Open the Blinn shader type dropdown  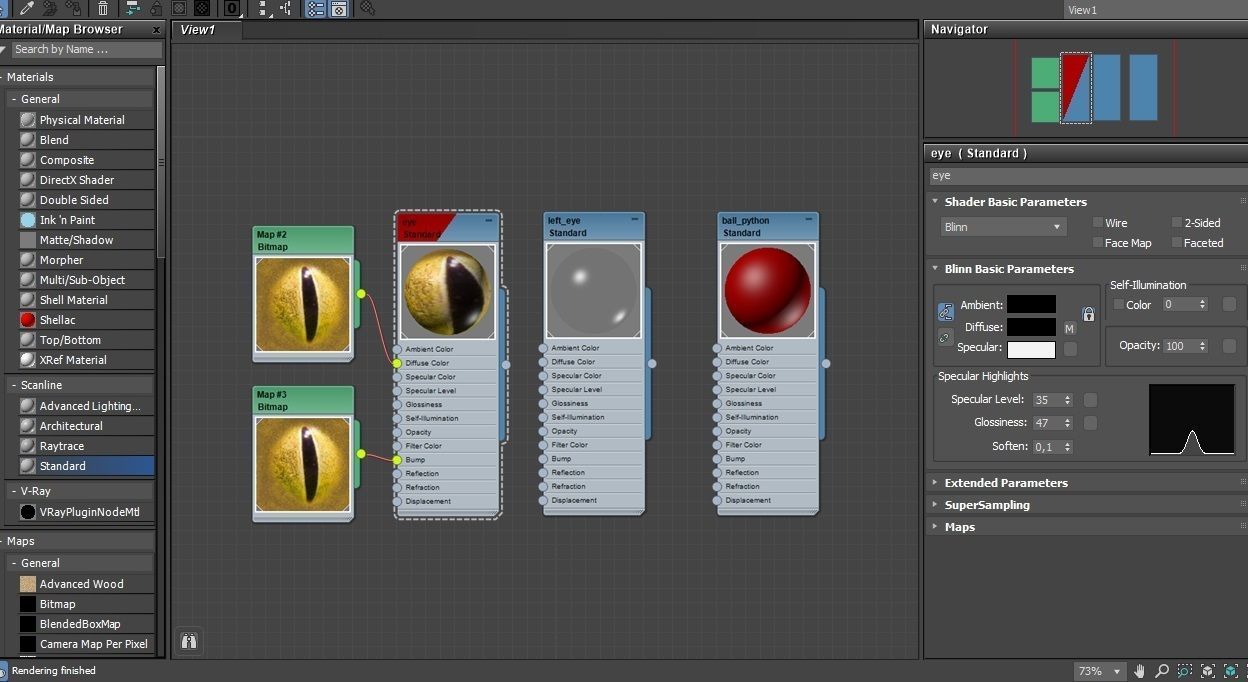click(x=1002, y=227)
